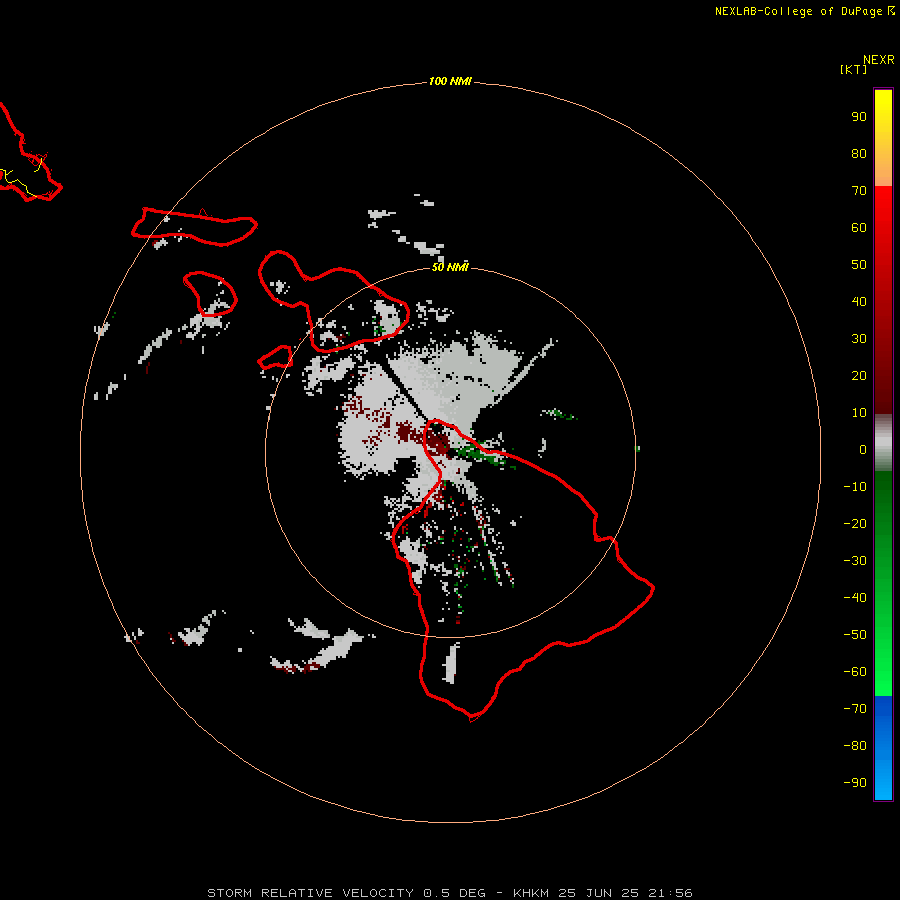Click the -90 value on the velocity scale
The height and width of the screenshot is (900, 900).
pos(855,783)
